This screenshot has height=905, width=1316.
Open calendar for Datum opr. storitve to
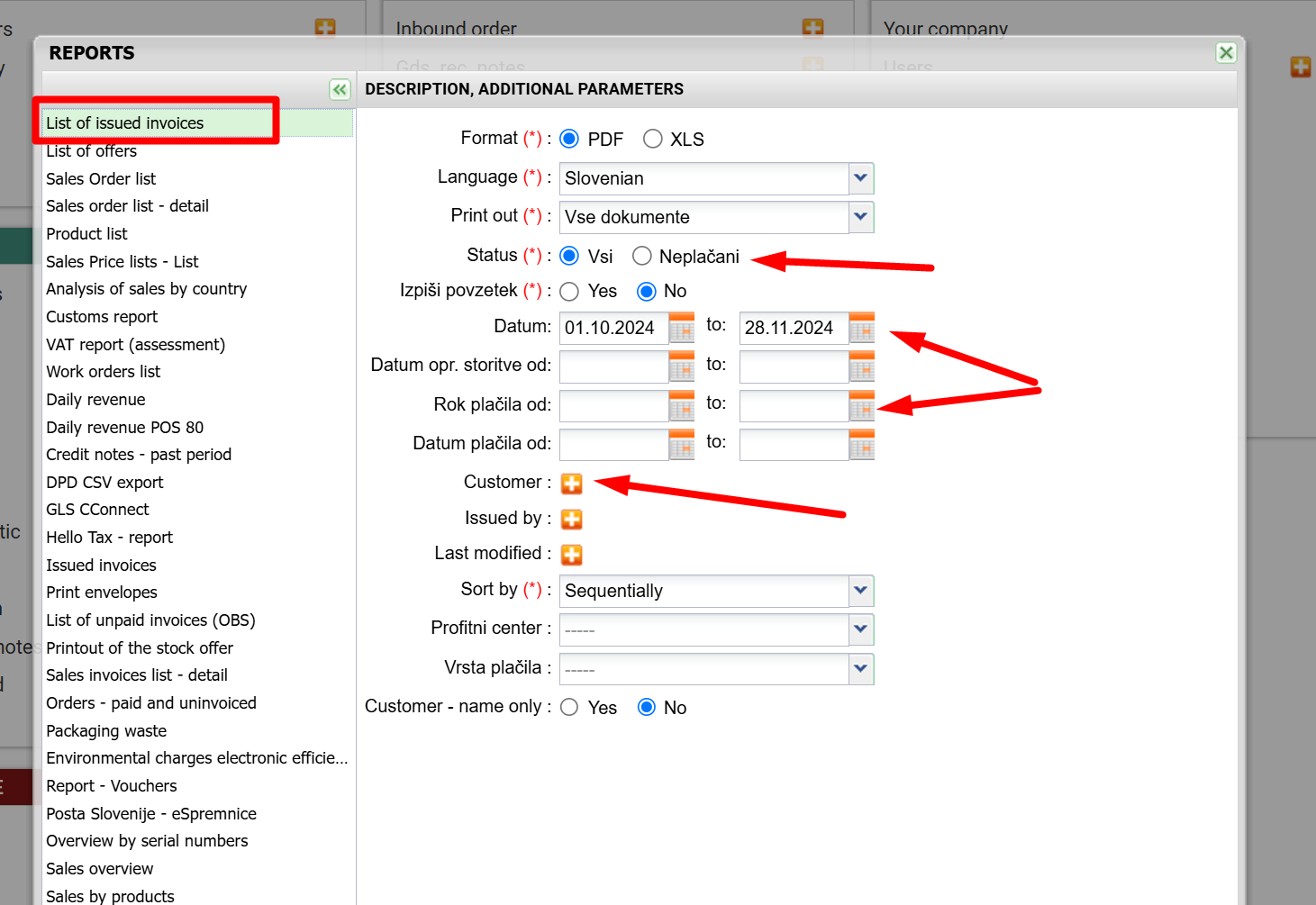(862, 367)
